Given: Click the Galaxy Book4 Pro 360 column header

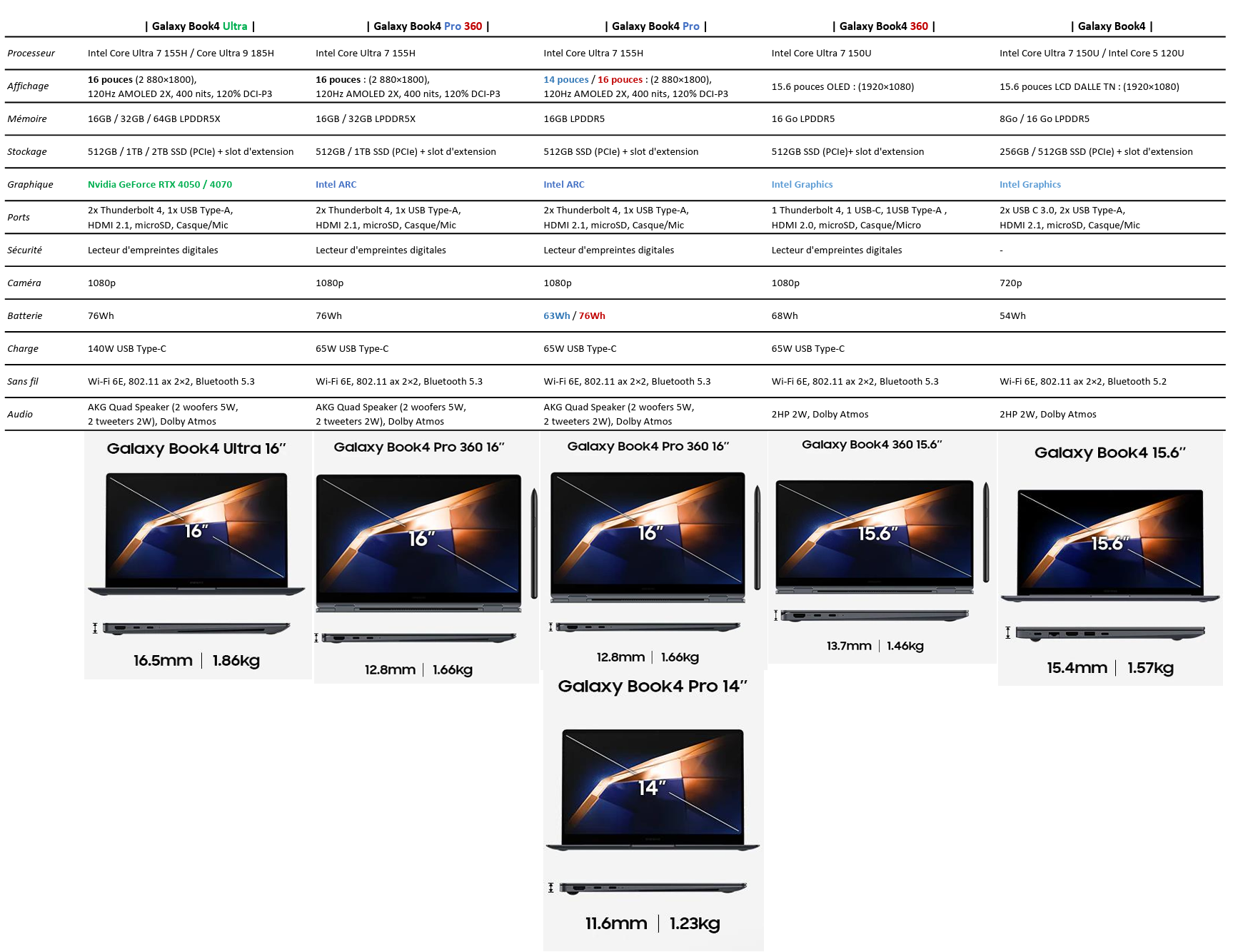Looking at the screenshot, I should 428,26.
